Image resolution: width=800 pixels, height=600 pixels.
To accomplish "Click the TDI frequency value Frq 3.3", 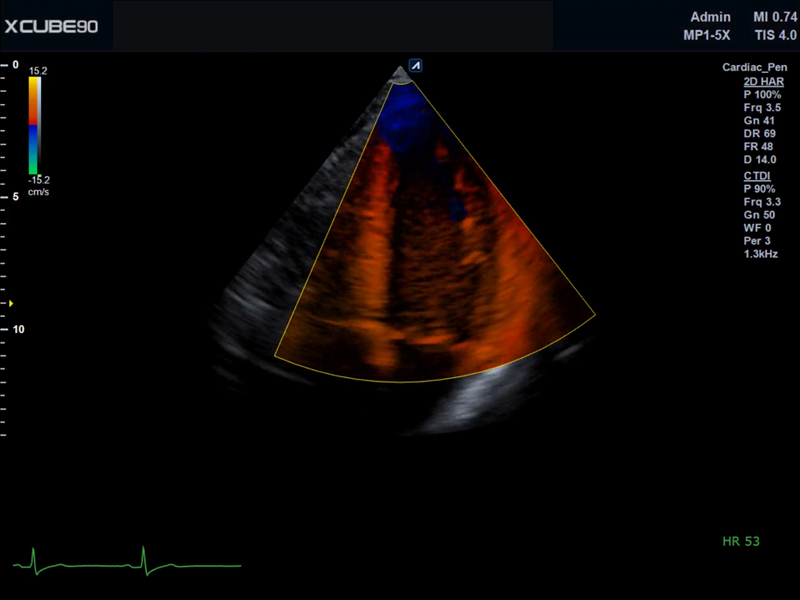I will [x=762, y=202].
